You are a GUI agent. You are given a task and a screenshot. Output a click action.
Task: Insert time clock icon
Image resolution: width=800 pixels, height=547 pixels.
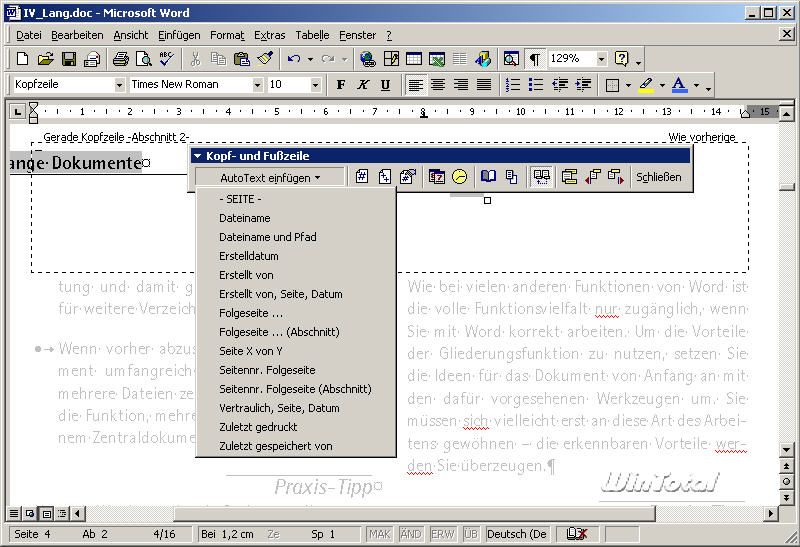tap(460, 177)
